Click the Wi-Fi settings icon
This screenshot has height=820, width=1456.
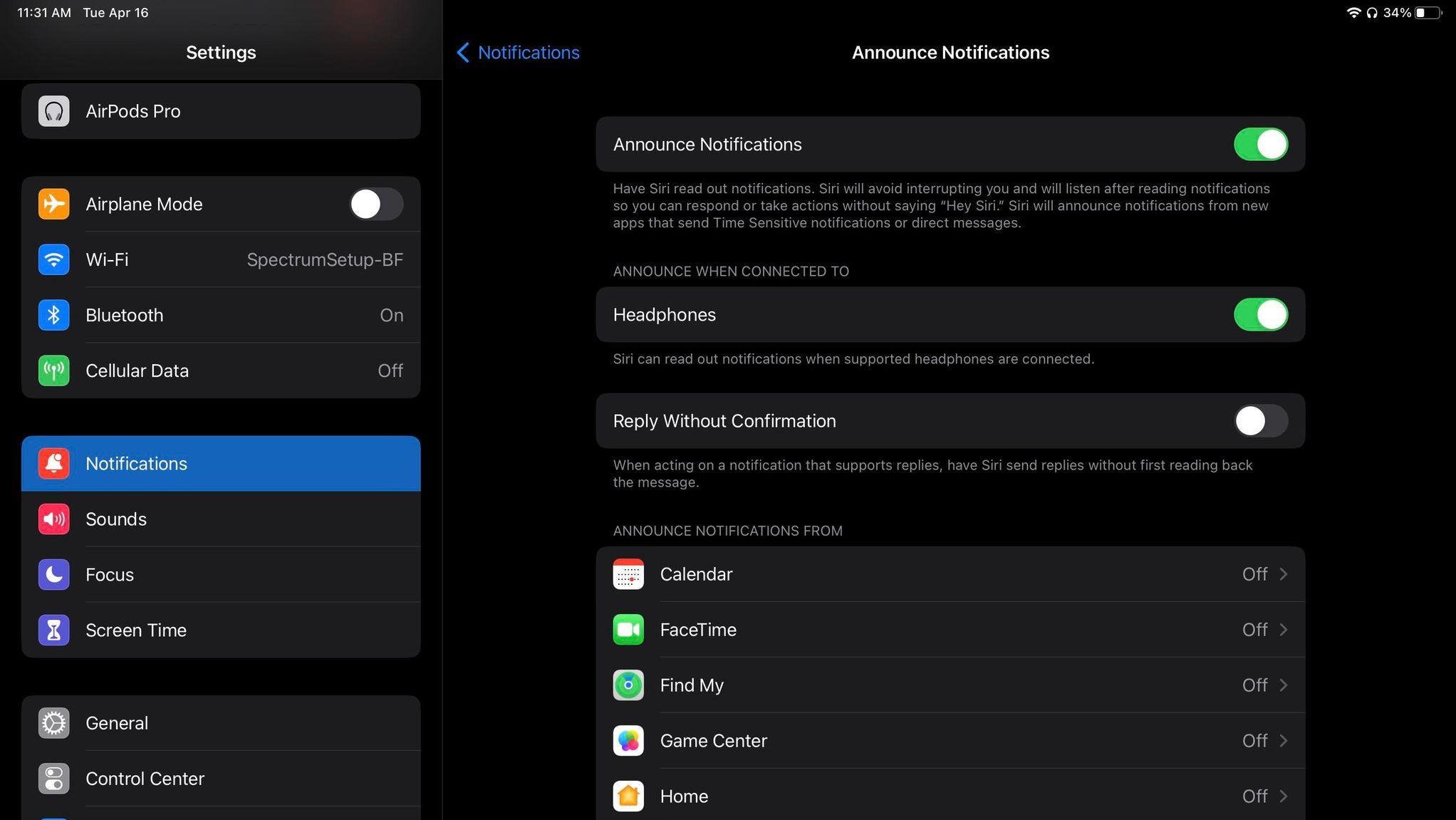pos(53,259)
